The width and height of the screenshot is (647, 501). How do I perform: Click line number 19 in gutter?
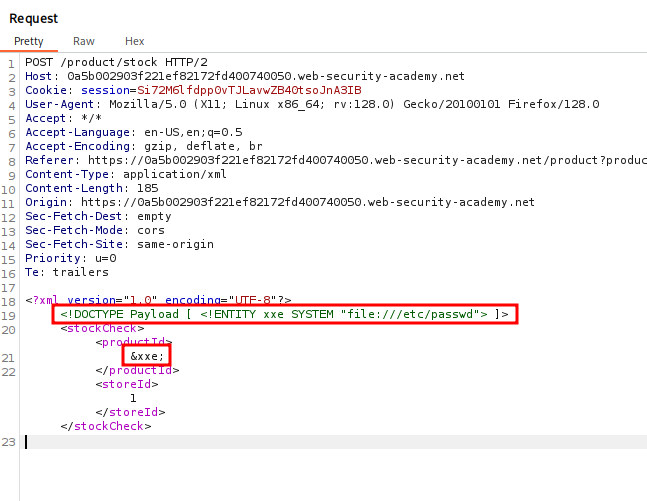pyautogui.click(x=8, y=316)
